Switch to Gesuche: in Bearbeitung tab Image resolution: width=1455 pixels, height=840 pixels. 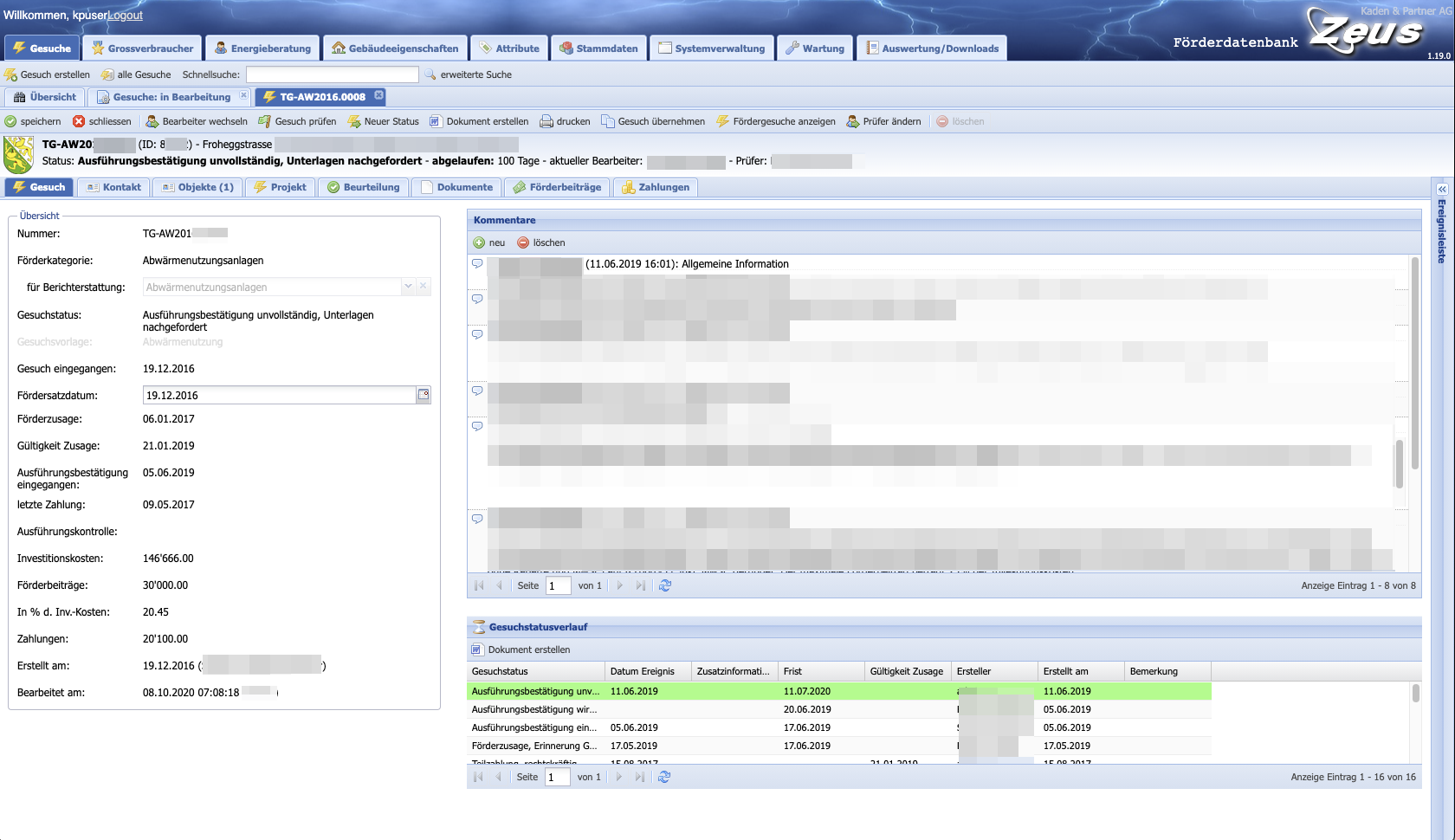(x=171, y=97)
